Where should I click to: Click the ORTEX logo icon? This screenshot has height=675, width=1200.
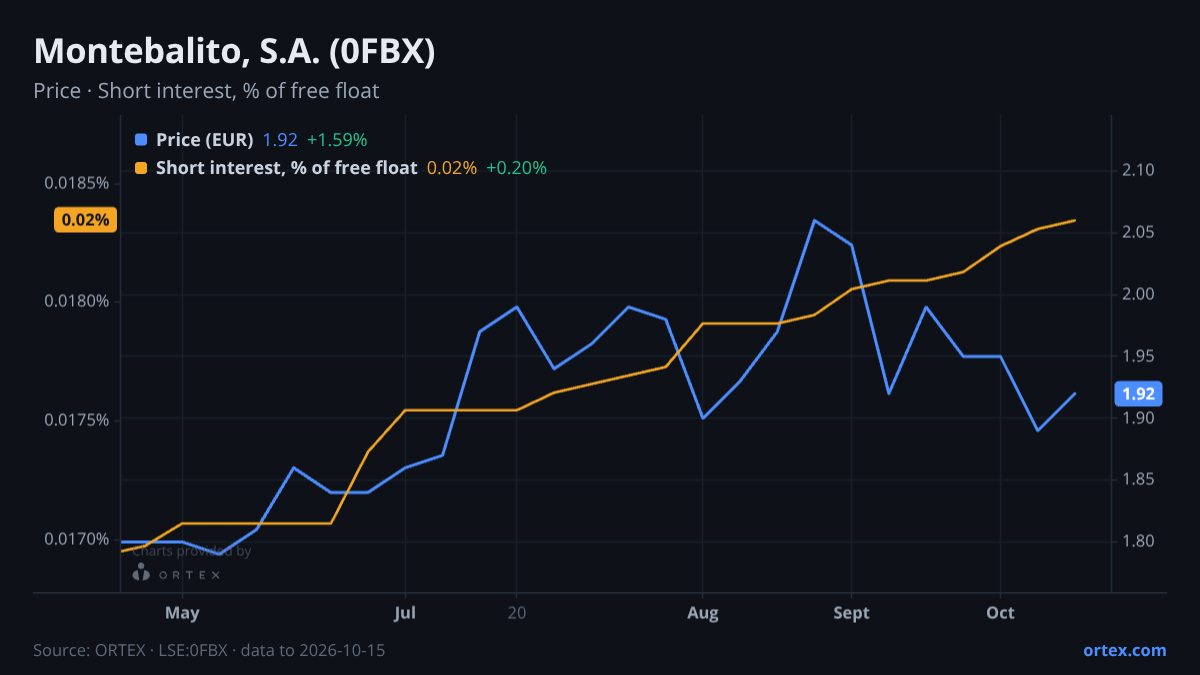141,573
